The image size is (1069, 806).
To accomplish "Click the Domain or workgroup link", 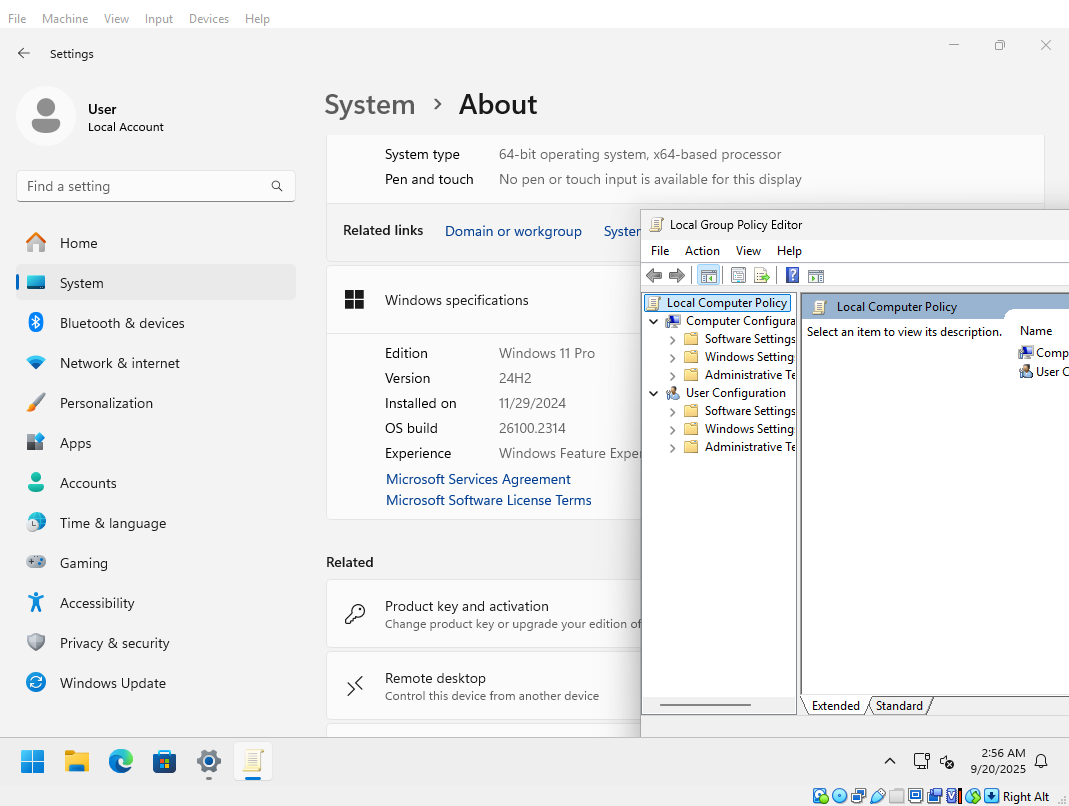I will point(513,231).
